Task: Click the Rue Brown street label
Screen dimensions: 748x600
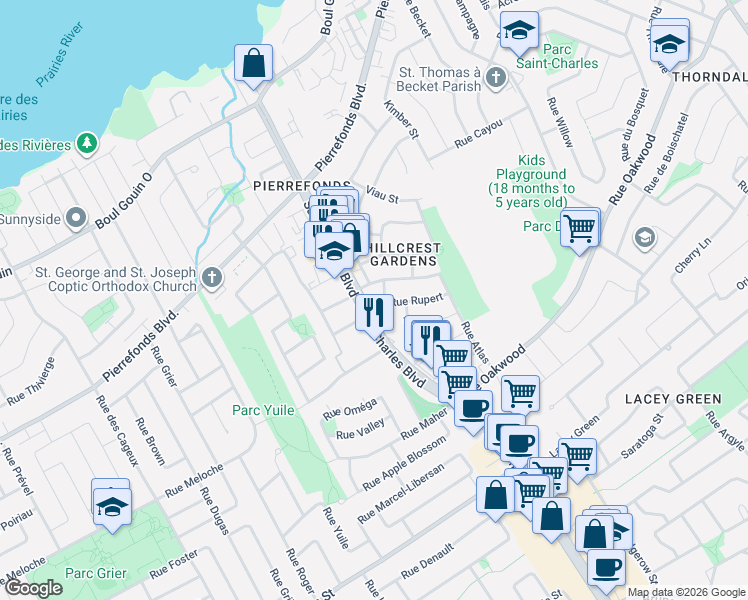Action: coord(150,442)
